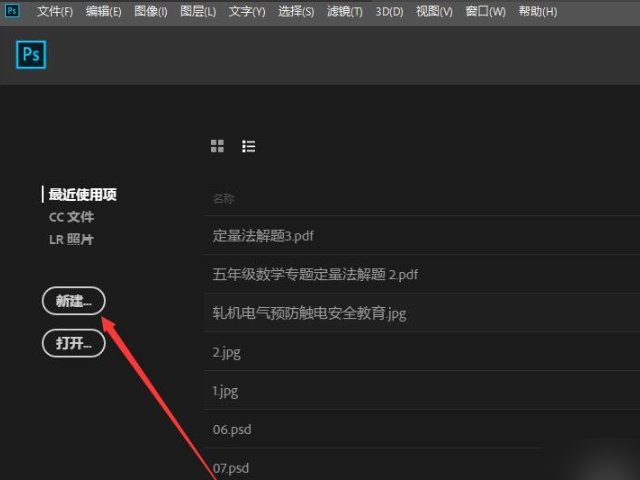Open the 滤镜(T) menu
Viewport: 640px width, 480px height.
point(344,11)
